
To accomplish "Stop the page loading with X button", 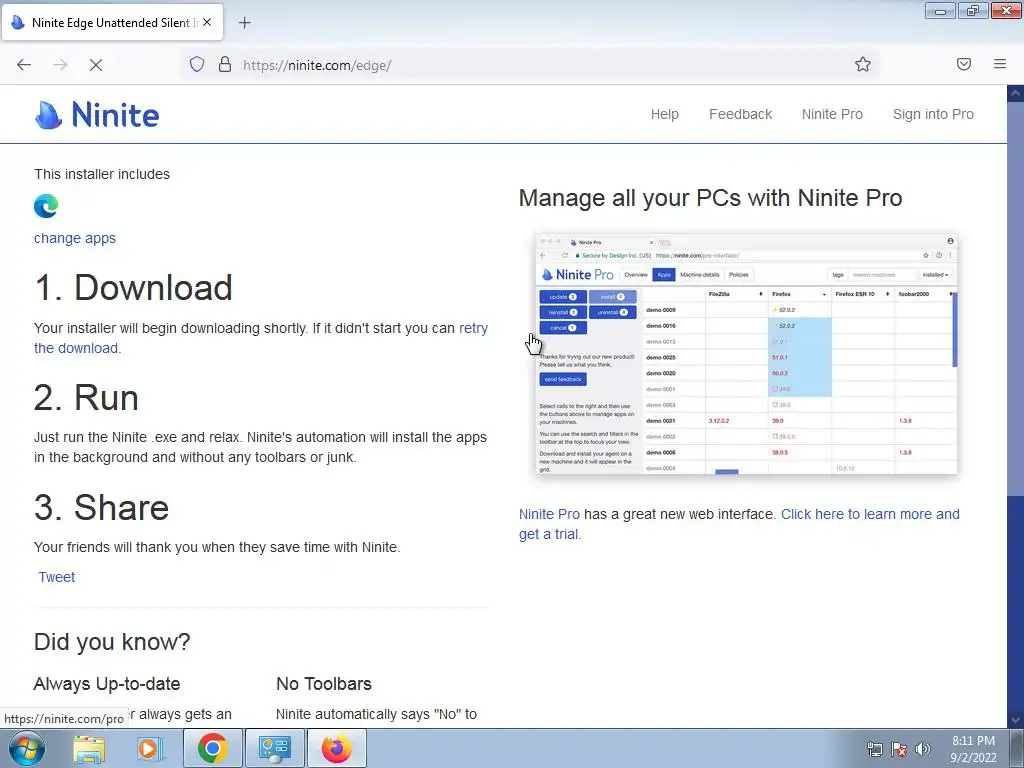I will coord(95,65).
